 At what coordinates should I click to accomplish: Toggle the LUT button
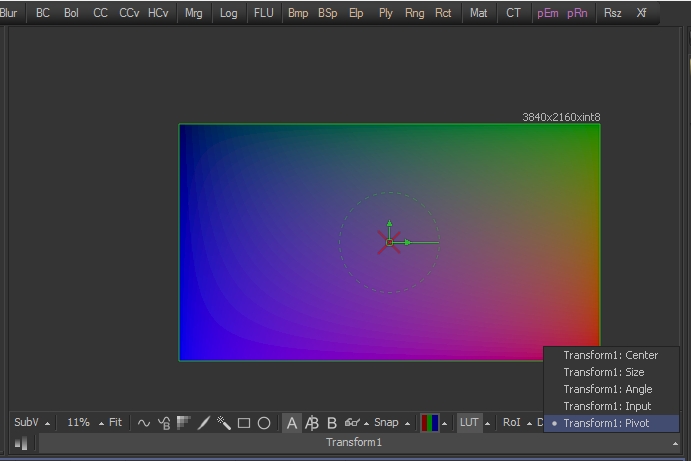(469, 423)
